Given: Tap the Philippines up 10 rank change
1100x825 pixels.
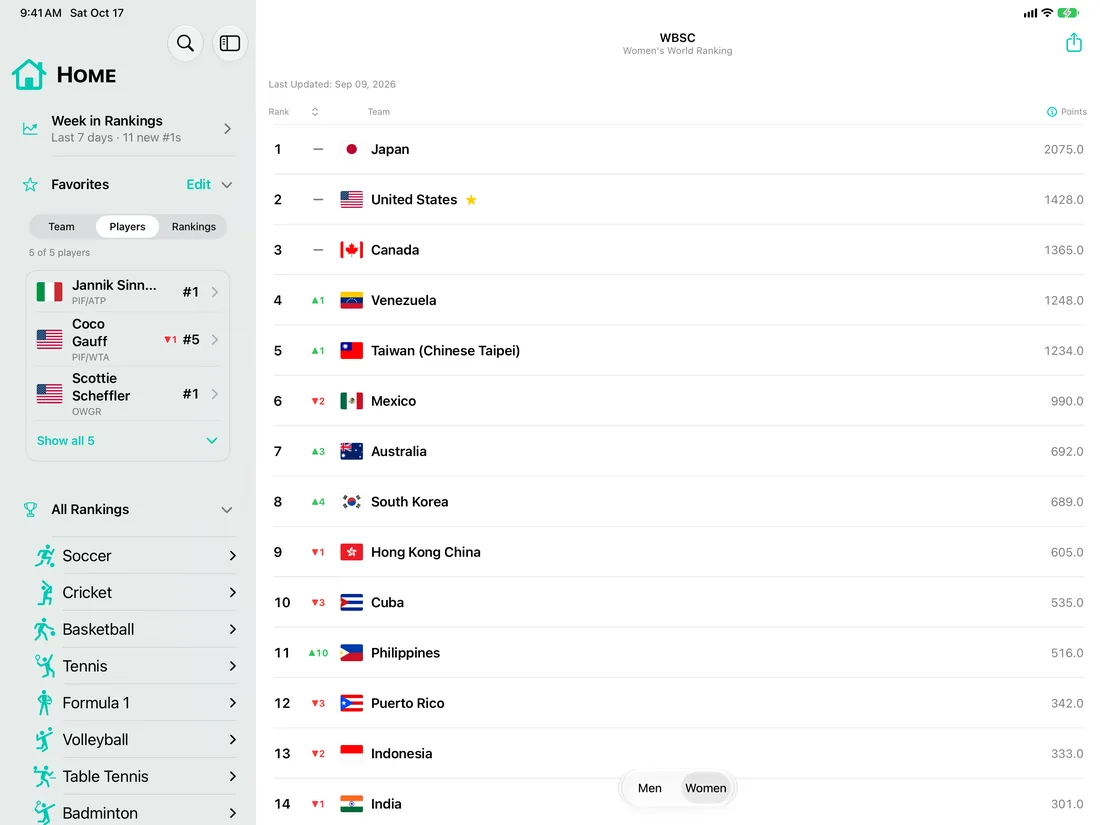Looking at the screenshot, I should pos(318,653).
